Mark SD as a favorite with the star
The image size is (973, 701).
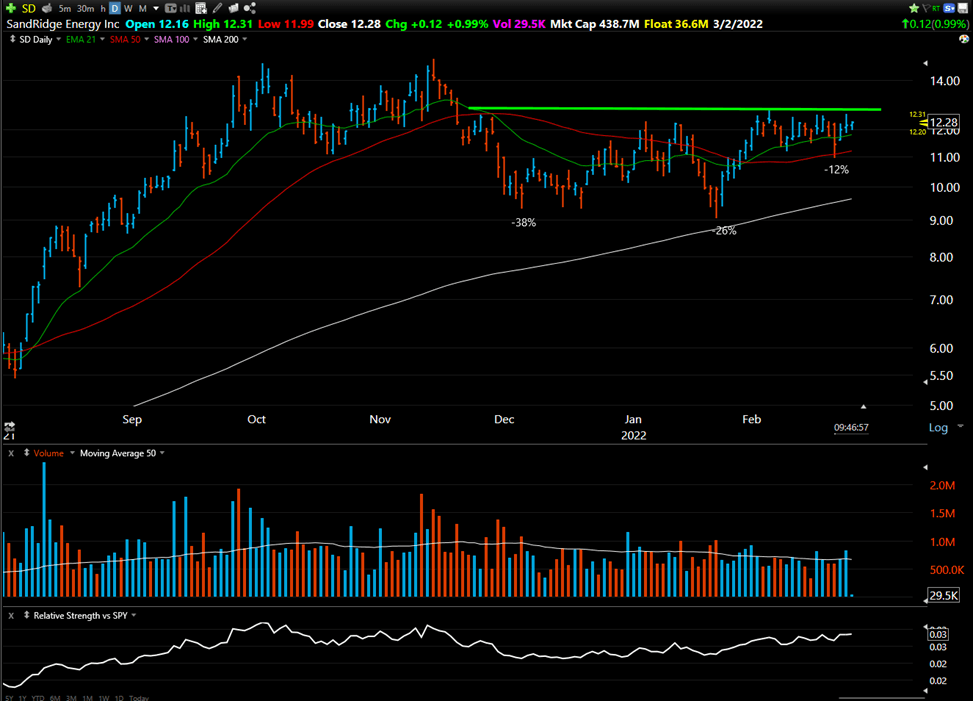point(913,8)
